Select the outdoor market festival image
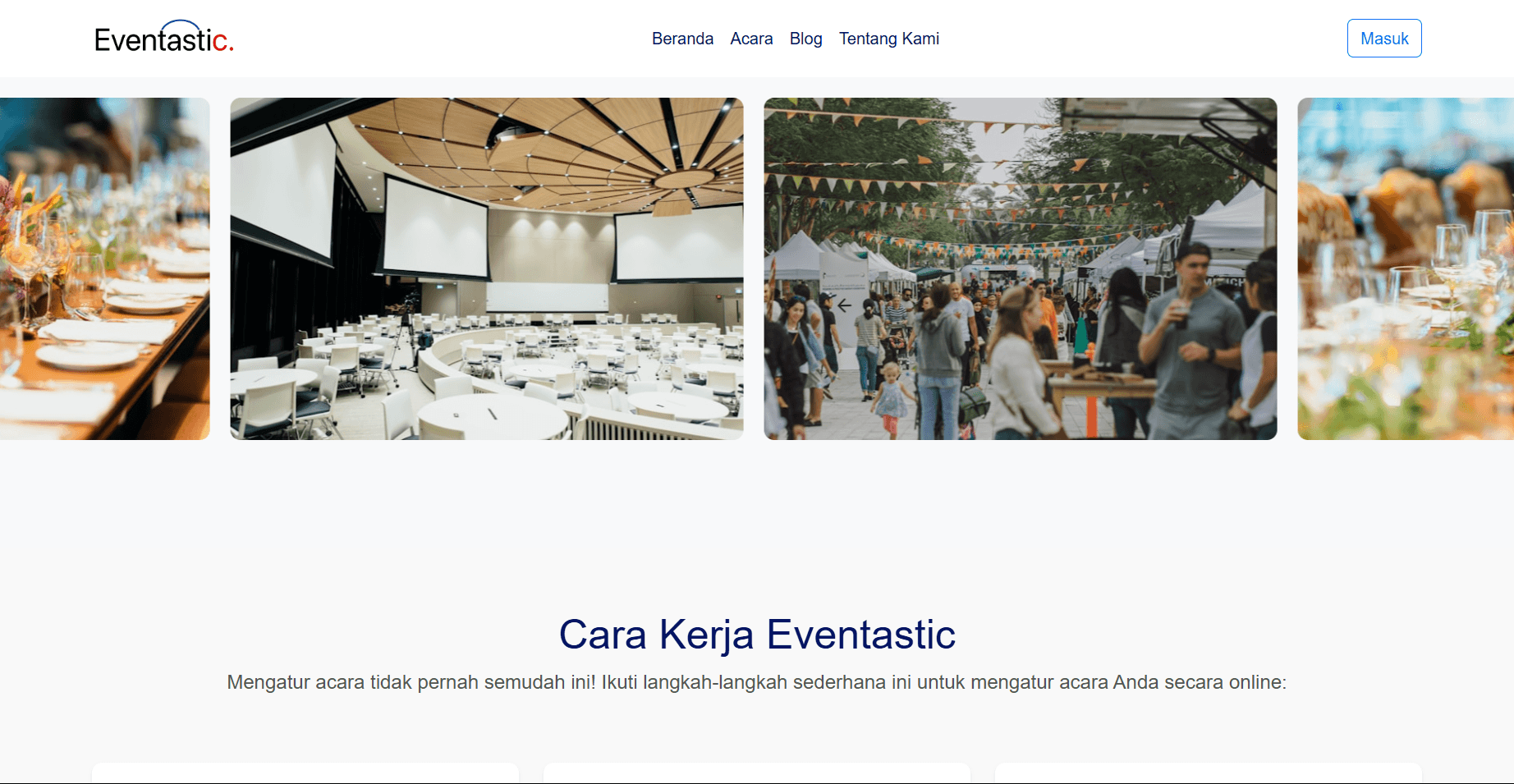1514x784 pixels. coord(1021,268)
